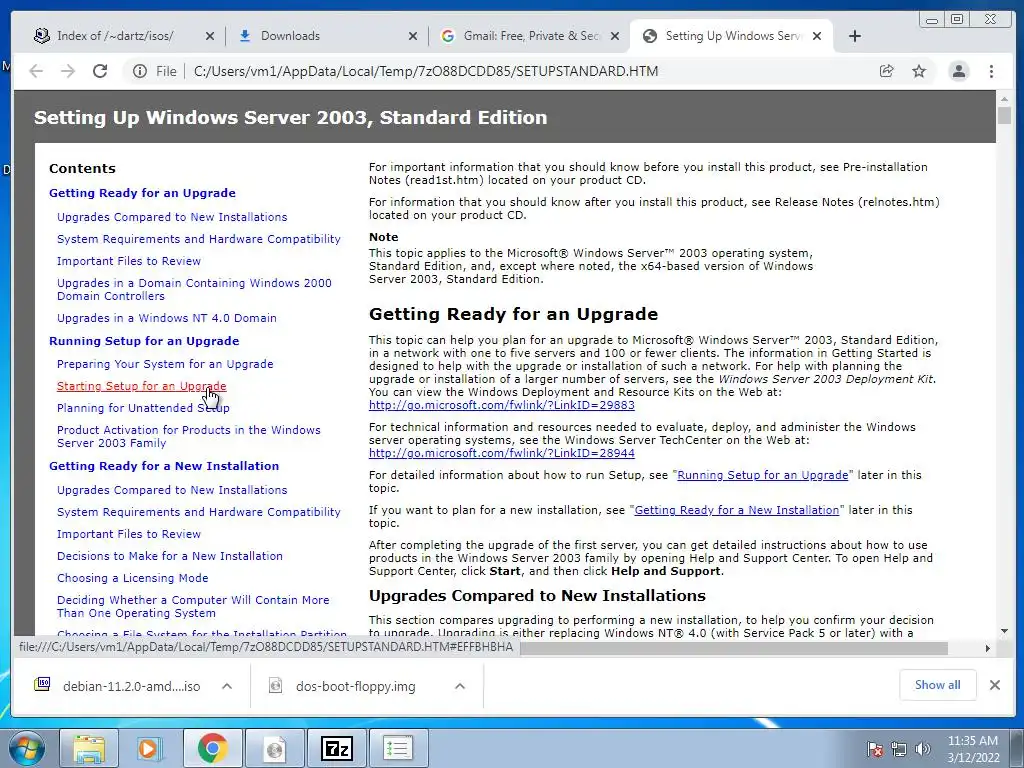
Task: Follow the LinkID=28944 hyperlink
Action: point(502,453)
